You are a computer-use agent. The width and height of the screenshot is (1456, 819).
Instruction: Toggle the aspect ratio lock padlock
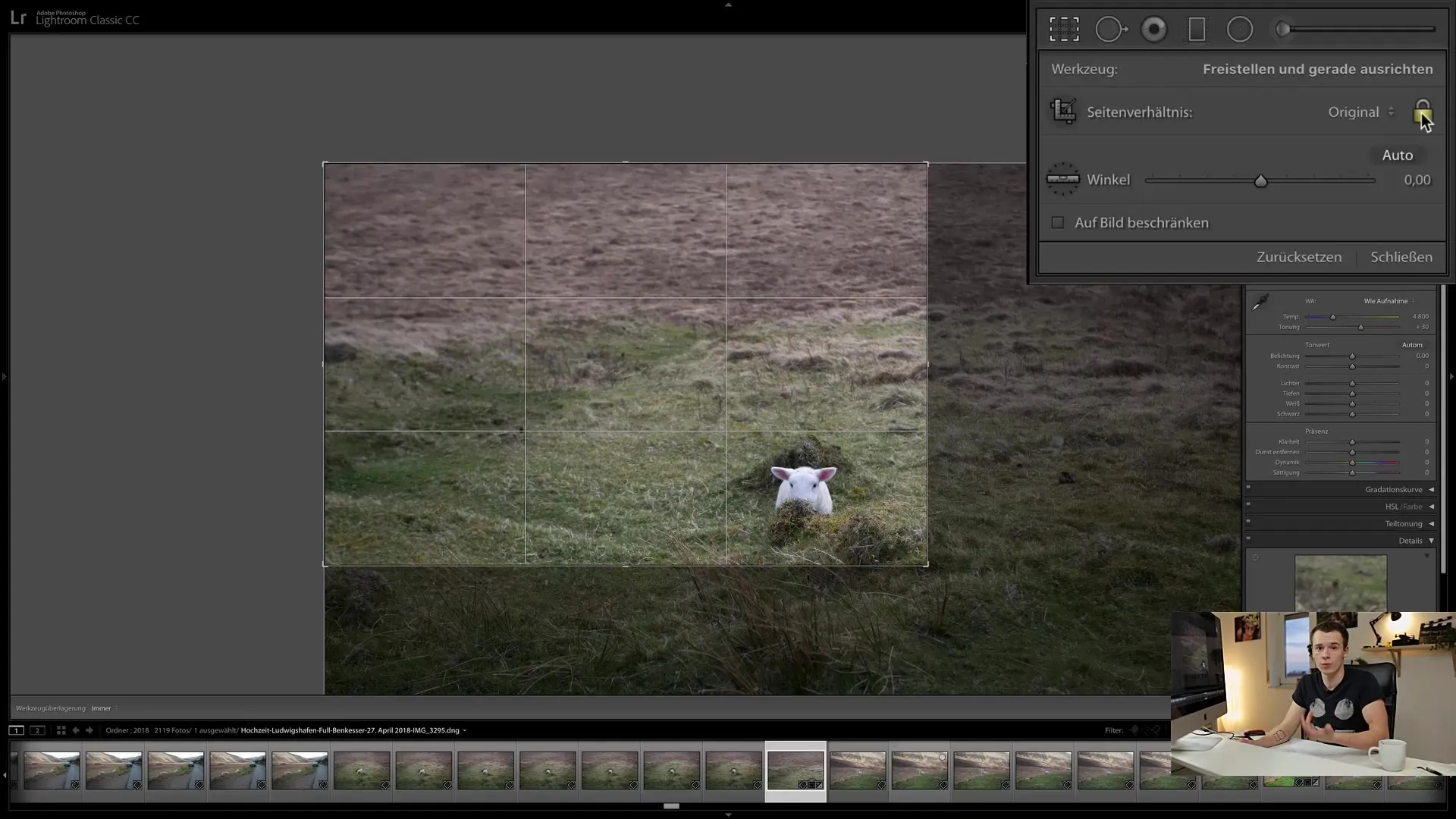click(x=1422, y=111)
